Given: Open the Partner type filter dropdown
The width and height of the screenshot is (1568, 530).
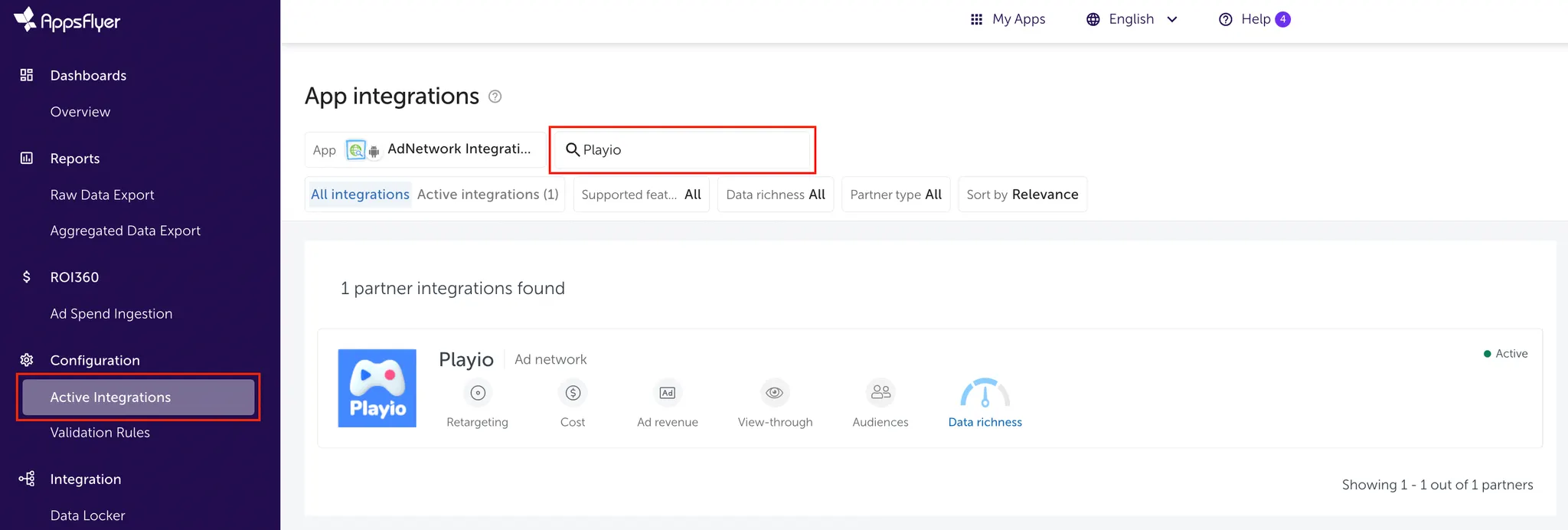Looking at the screenshot, I should [x=896, y=195].
